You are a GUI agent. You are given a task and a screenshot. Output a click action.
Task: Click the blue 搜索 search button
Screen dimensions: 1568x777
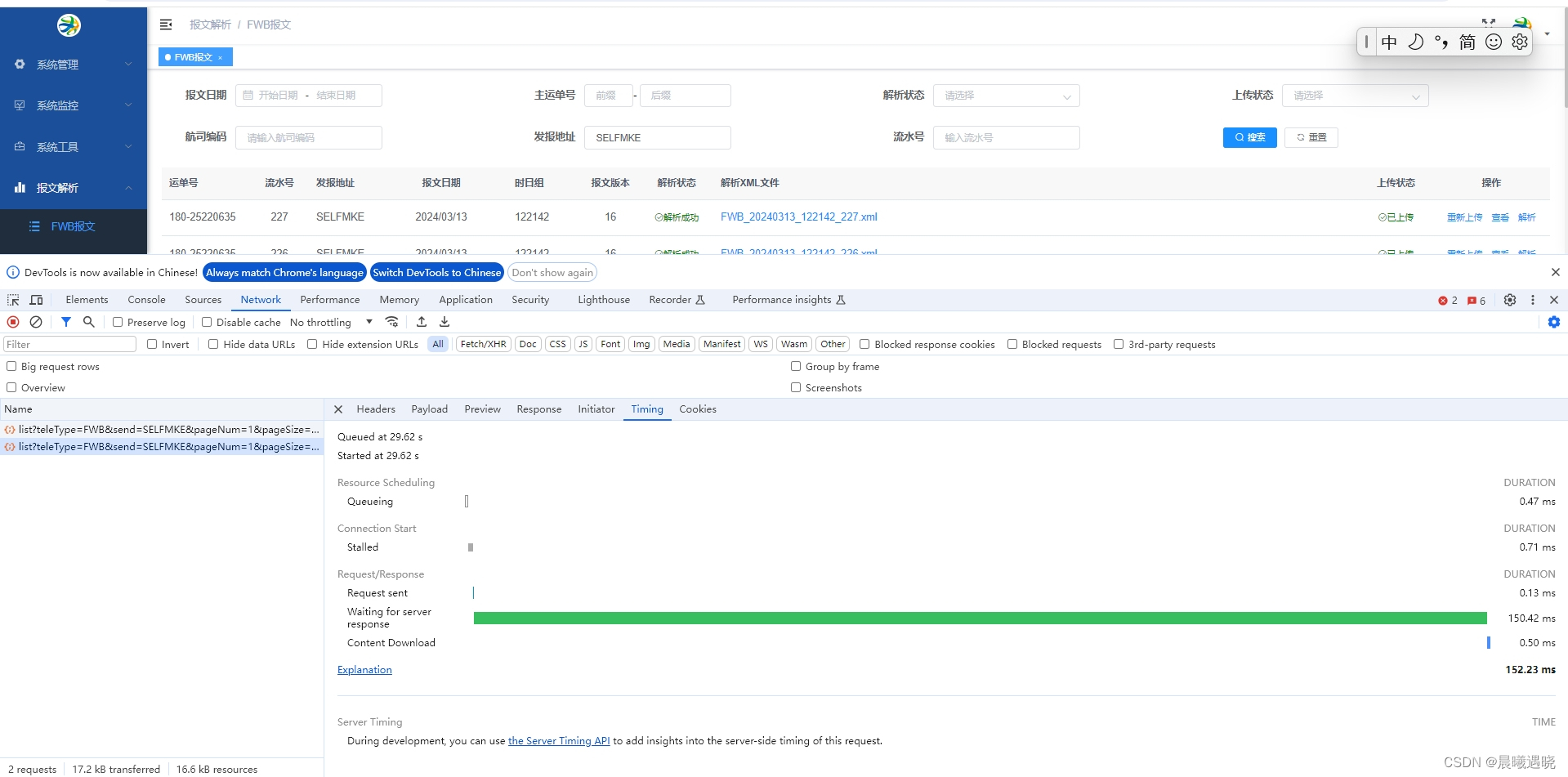(x=1249, y=137)
